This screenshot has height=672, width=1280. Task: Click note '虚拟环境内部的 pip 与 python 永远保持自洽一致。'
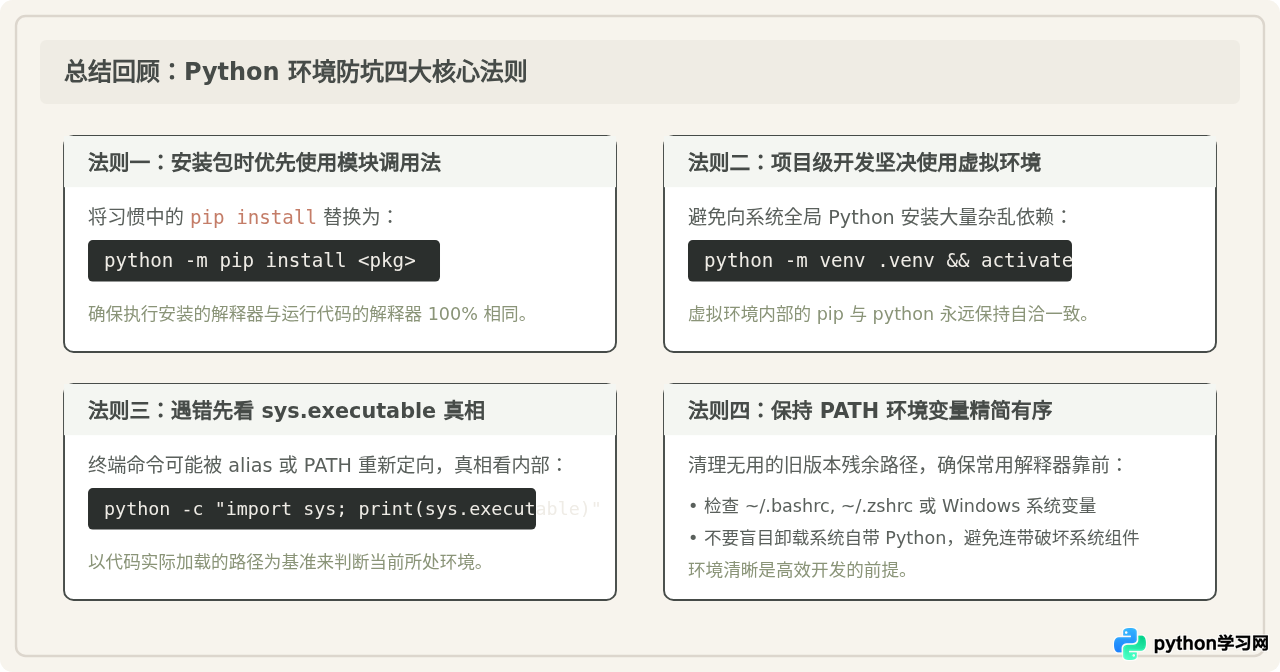click(x=889, y=314)
